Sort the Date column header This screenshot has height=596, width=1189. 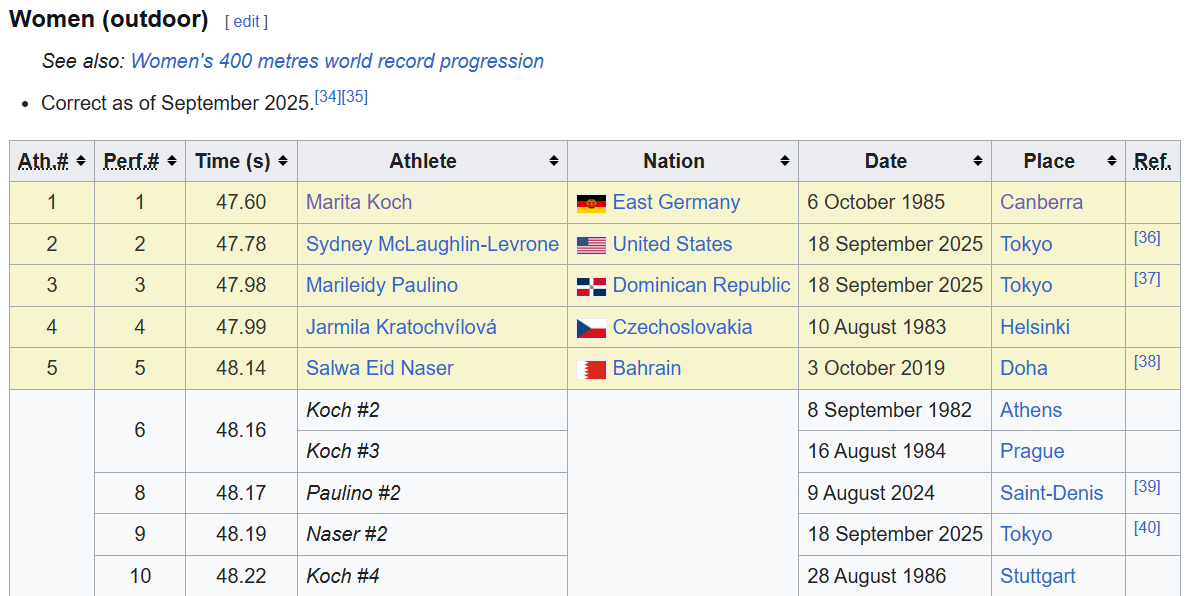coord(978,161)
